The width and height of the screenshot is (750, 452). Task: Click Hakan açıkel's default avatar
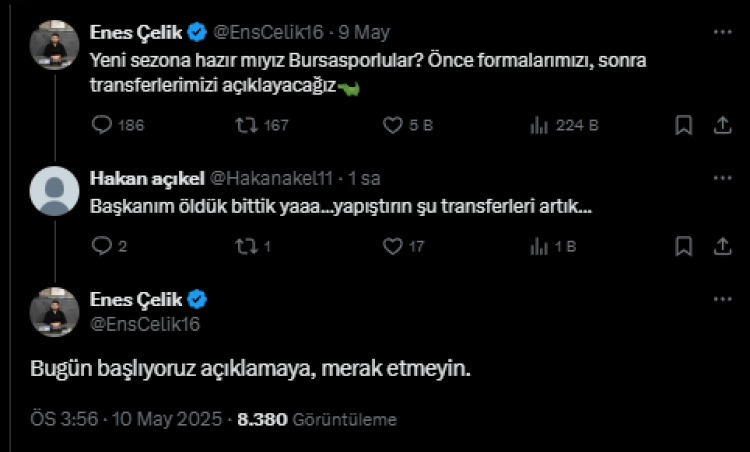(54, 190)
